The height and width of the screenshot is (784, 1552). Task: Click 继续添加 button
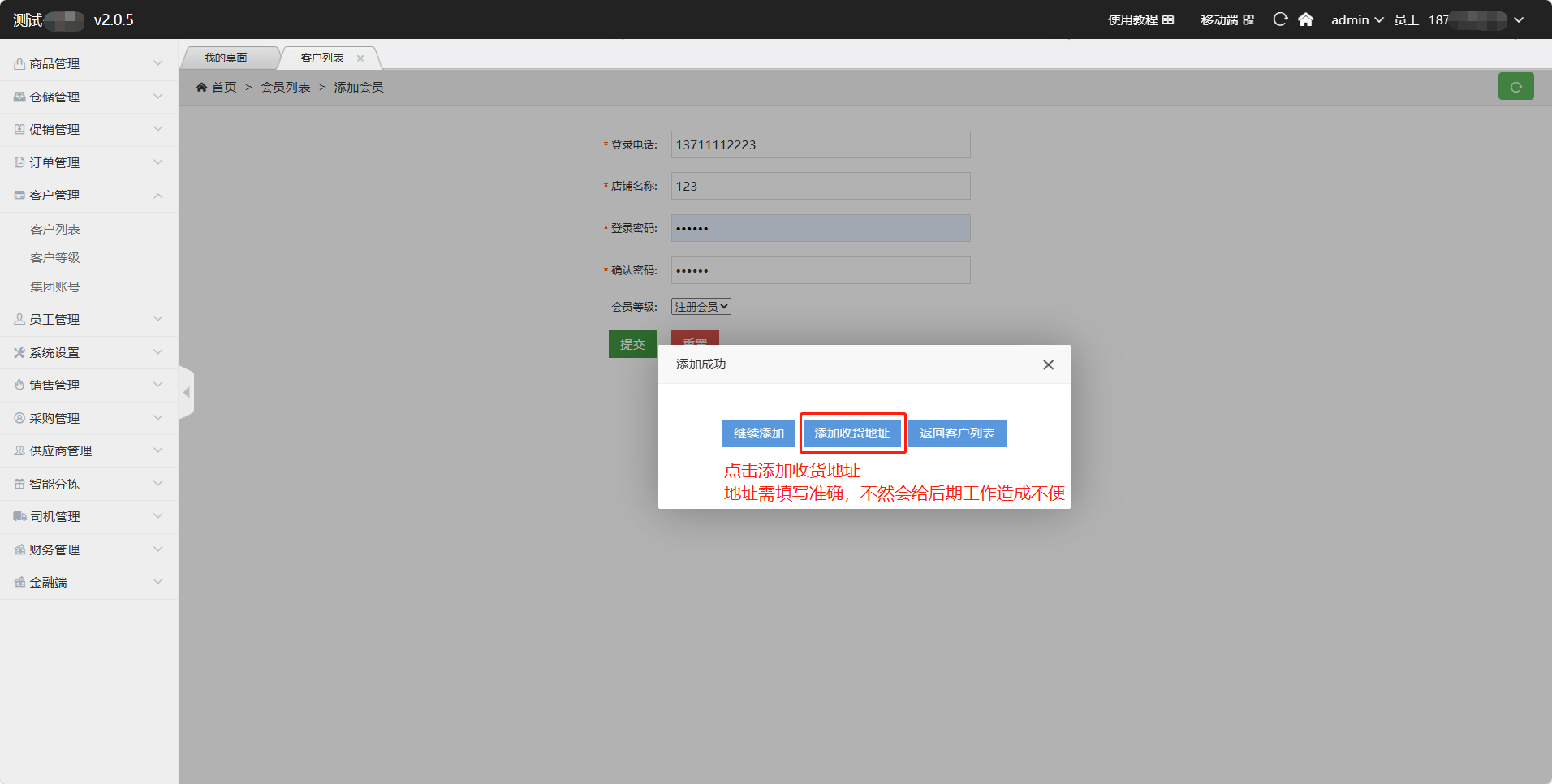[758, 433]
